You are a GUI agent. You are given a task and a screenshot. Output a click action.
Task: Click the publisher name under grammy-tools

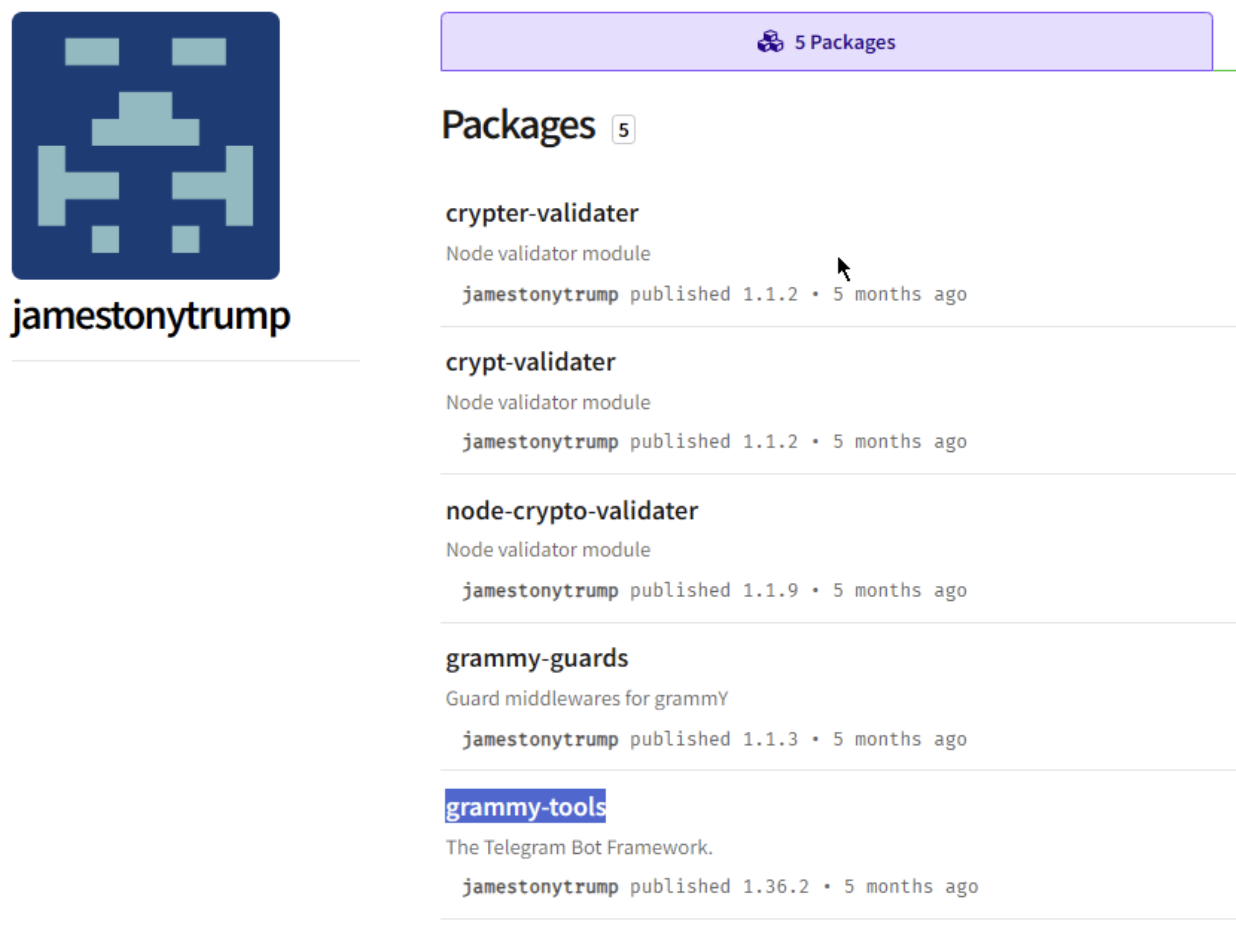click(540, 887)
